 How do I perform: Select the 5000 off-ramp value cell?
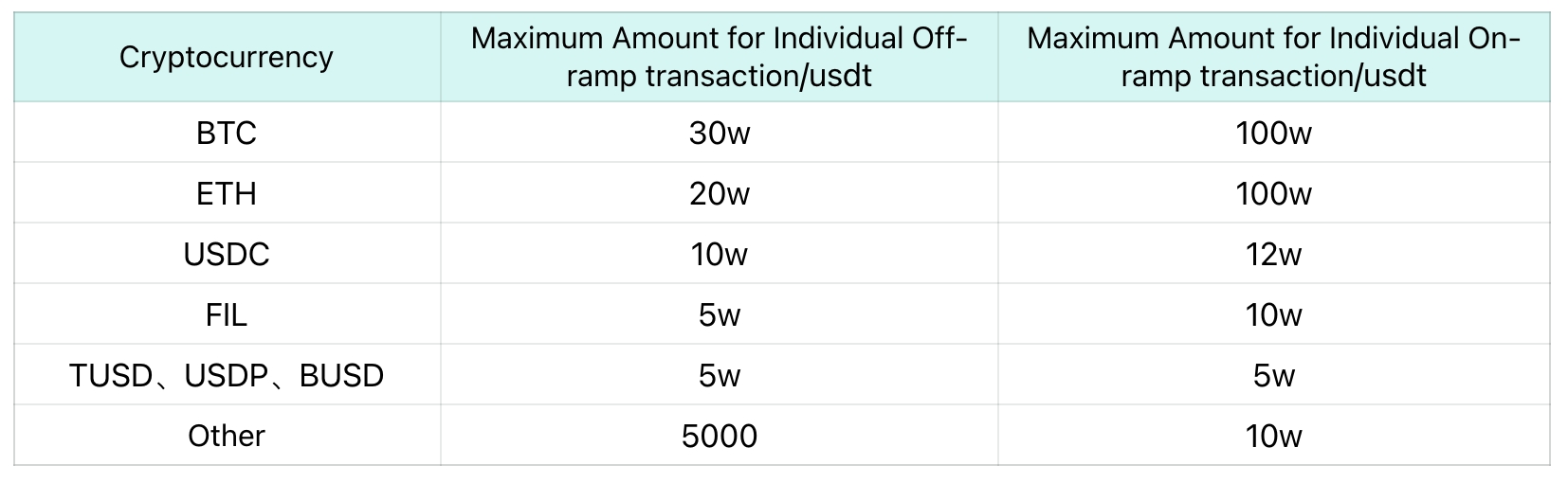(x=719, y=436)
